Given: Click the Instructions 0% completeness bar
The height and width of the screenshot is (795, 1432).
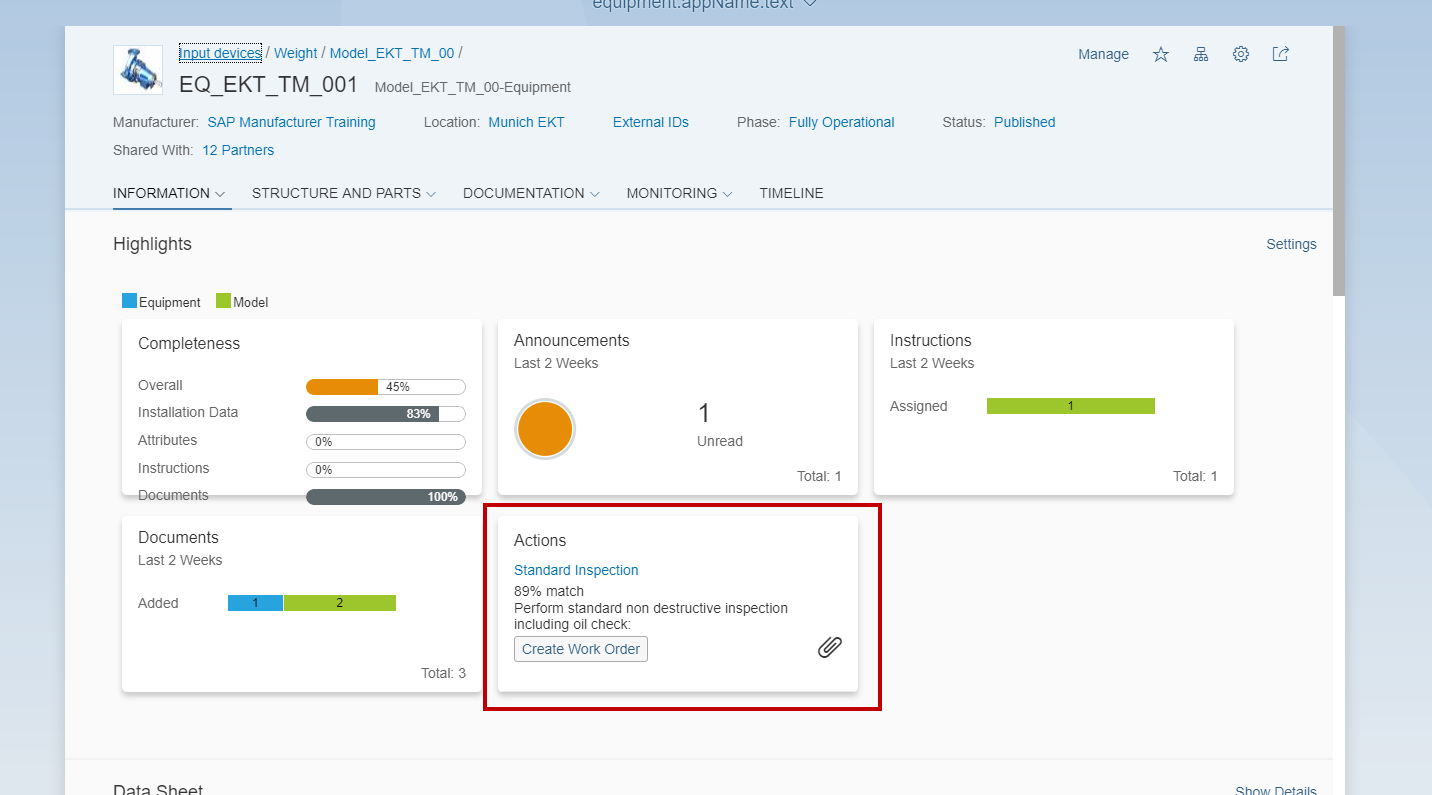Looking at the screenshot, I should coord(386,470).
